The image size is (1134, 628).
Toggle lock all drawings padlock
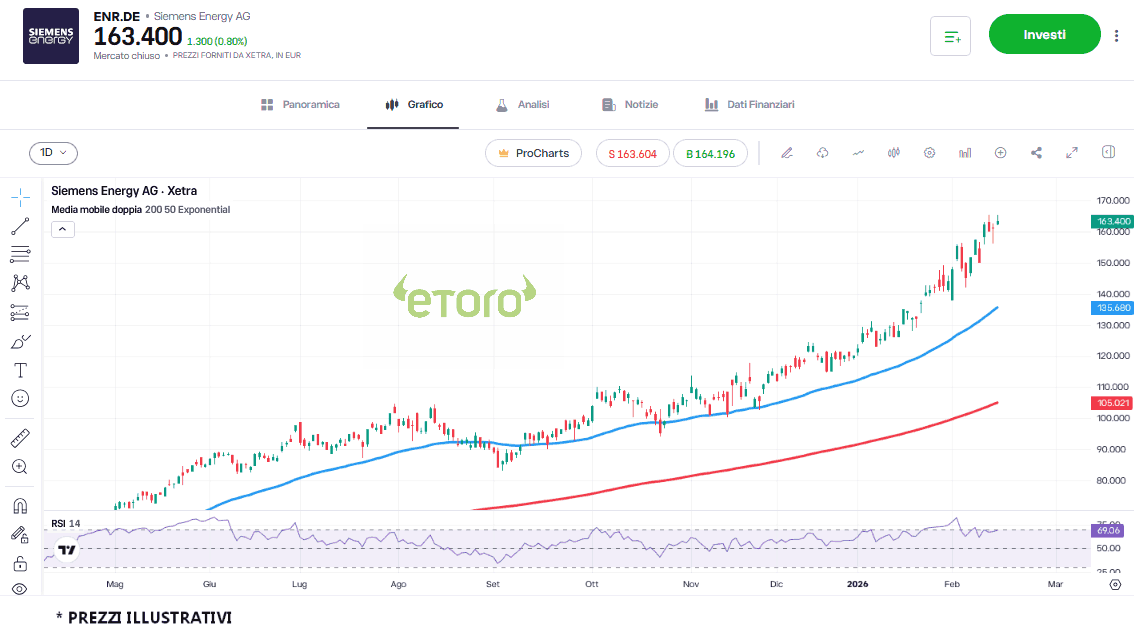click(20, 563)
